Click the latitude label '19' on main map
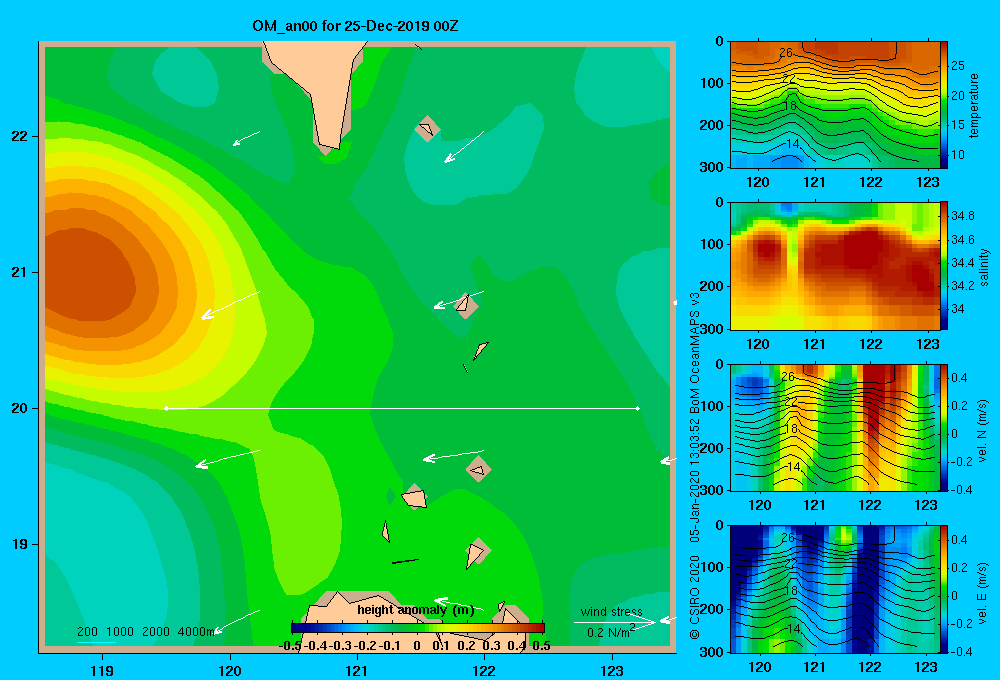Image resolution: width=1000 pixels, height=680 pixels. tap(20, 544)
